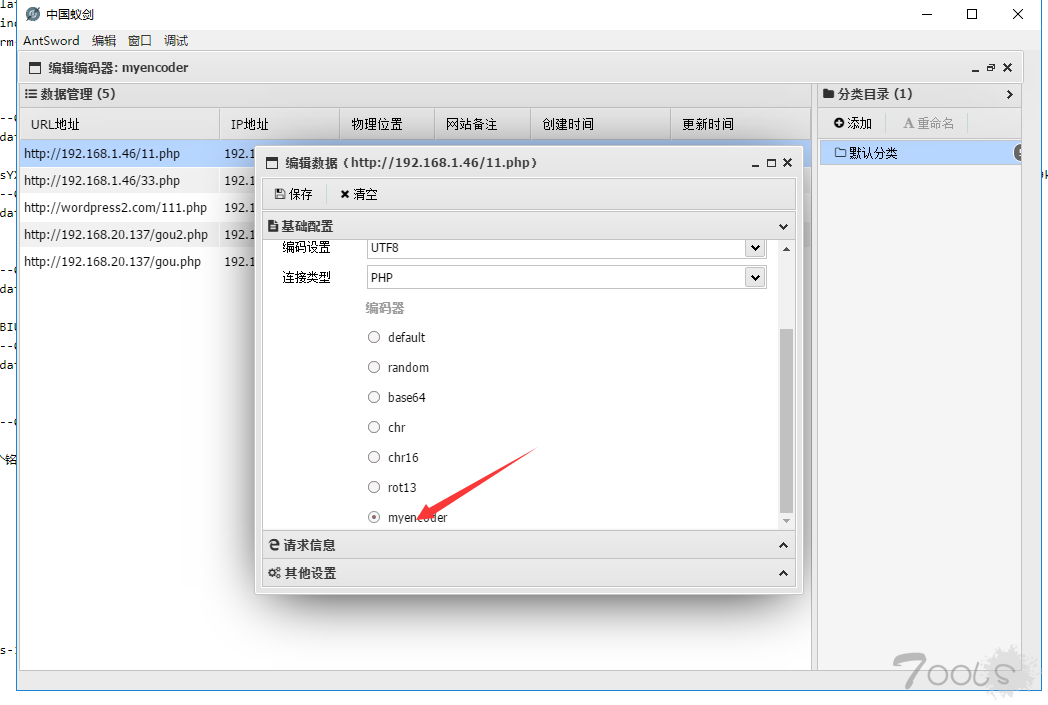This screenshot has width=1048, height=705.
Task: Click the URL地址 column header
Action: [x=120, y=124]
